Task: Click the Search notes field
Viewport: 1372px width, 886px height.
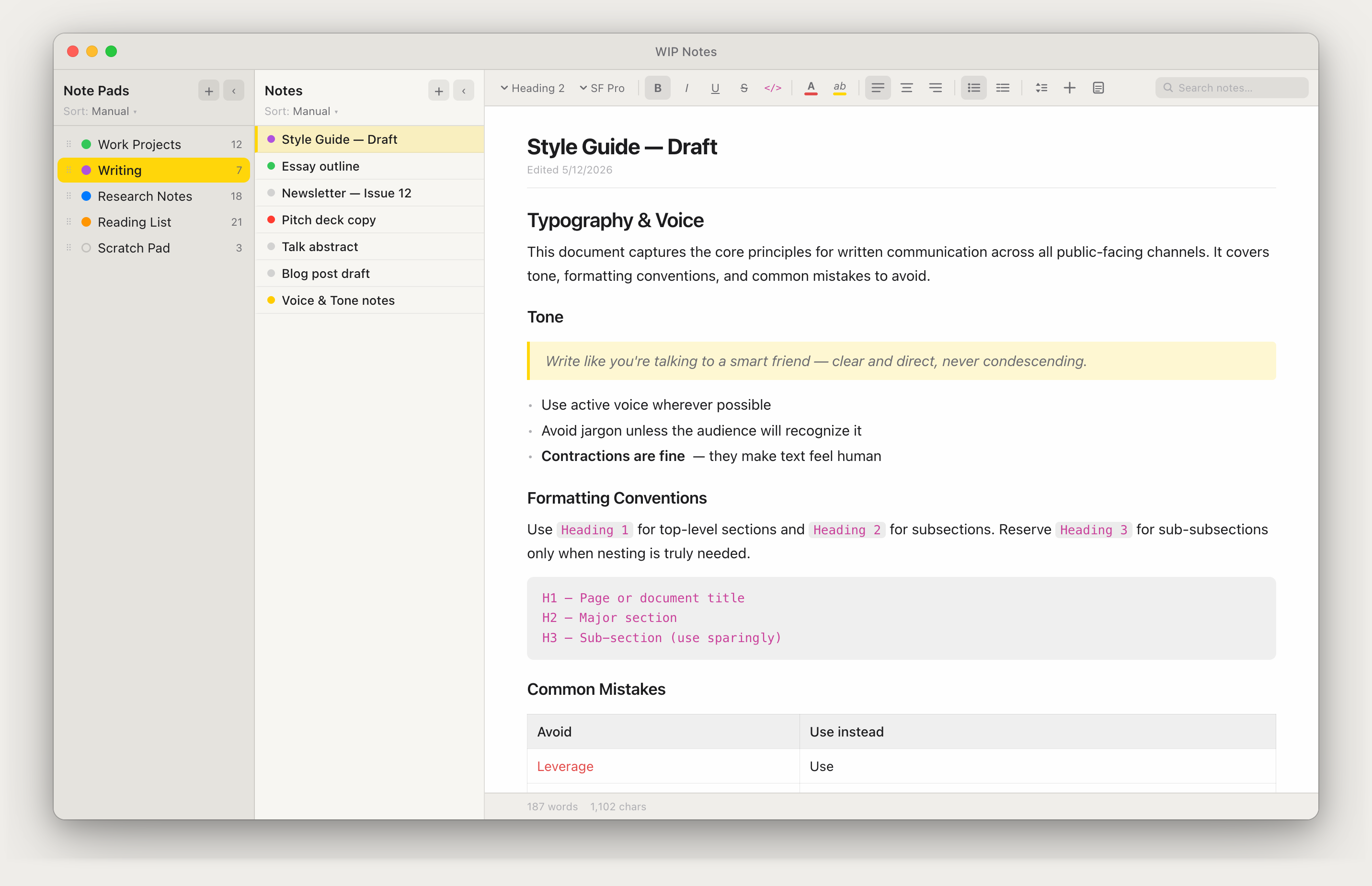Action: 1232,88
